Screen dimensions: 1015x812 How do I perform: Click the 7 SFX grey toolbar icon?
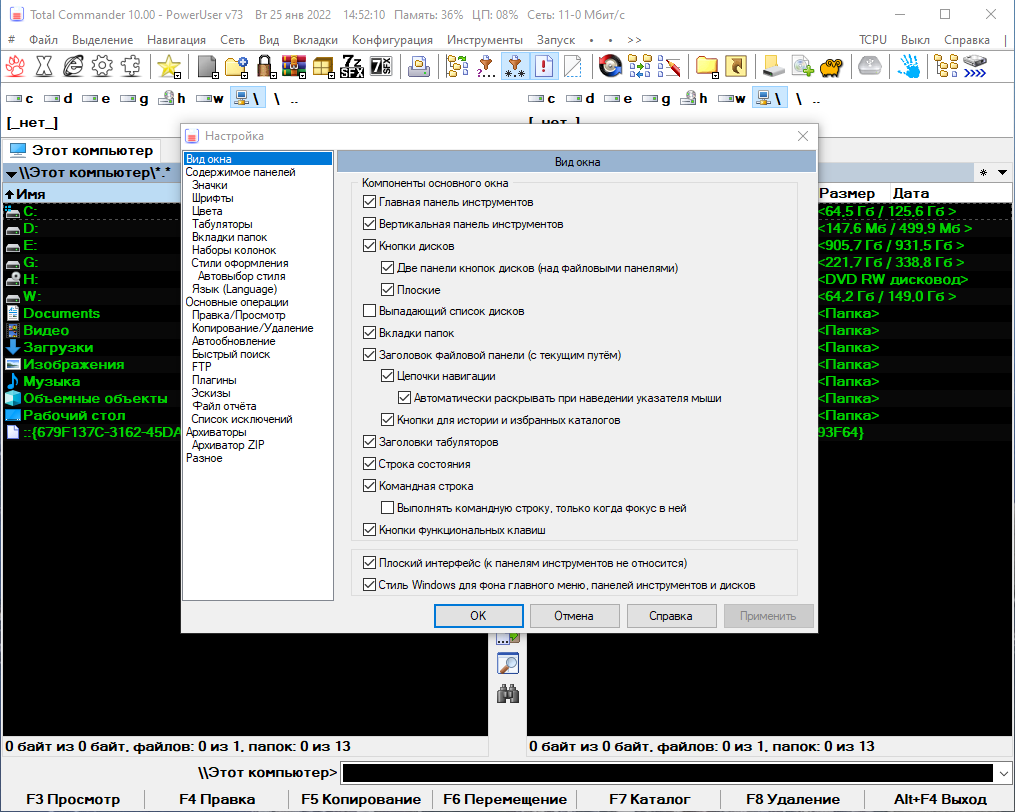pos(381,66)
